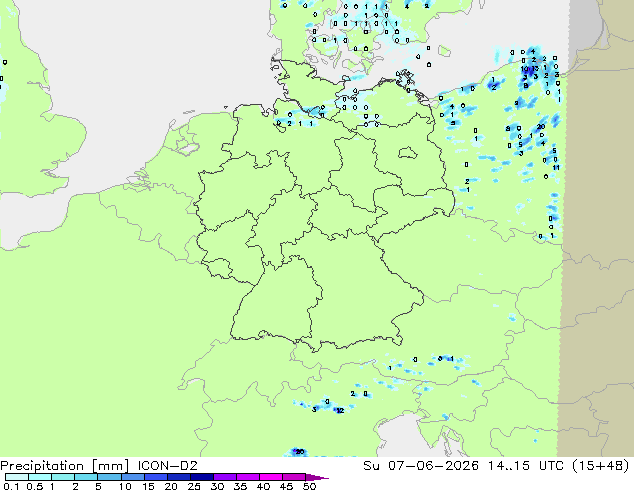The width and height of the screenshot is (634, 490).
Task: Select the 5–10 mm legend color box
Action: (x=109, y=477)
